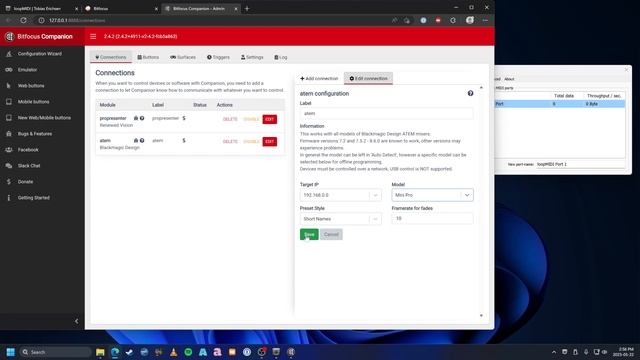Screen dimensions: 640x360
Task: Disable the atem connection
Action: tap(251, 142)
